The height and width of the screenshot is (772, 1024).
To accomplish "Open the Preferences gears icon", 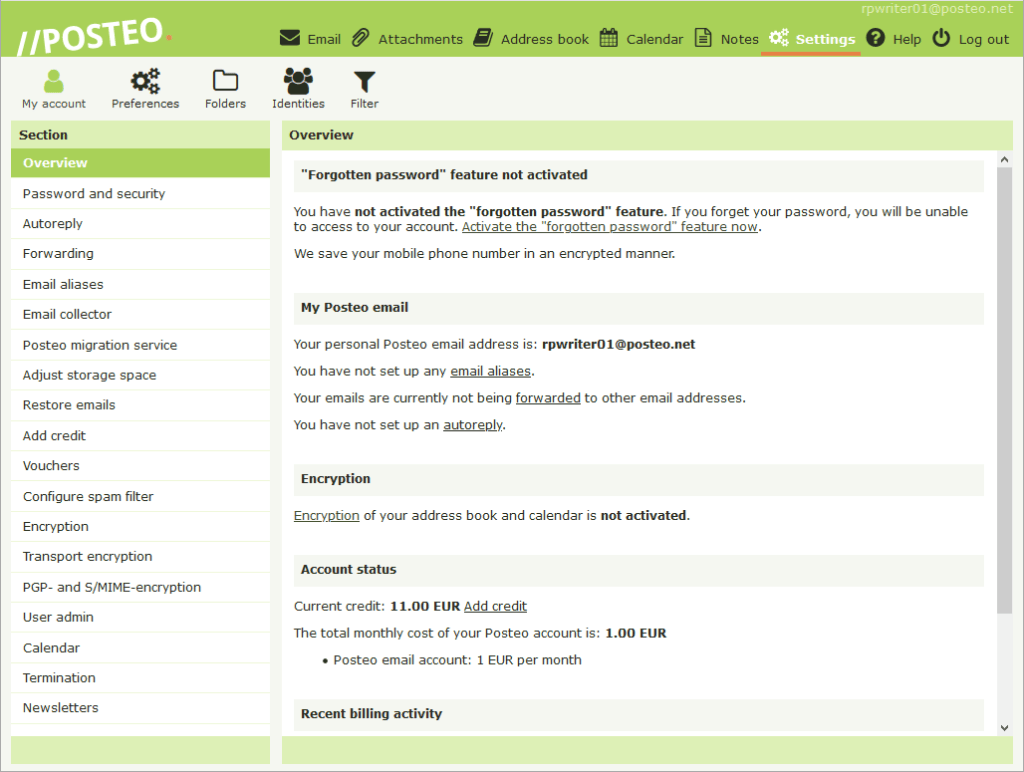I will [145, 81].
